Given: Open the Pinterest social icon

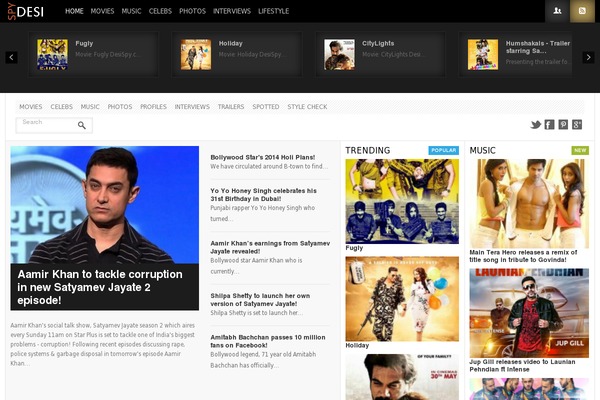Looking at the screenshot, I should [563, 124].
